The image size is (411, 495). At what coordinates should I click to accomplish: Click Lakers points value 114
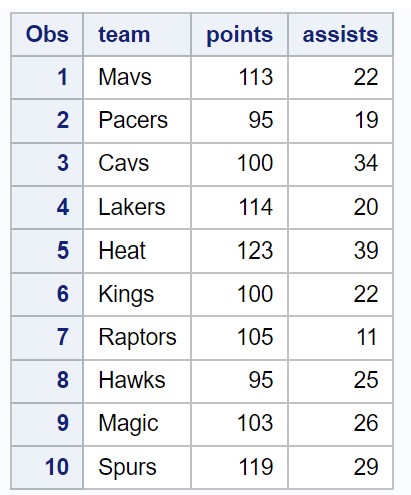coord(256,207)
